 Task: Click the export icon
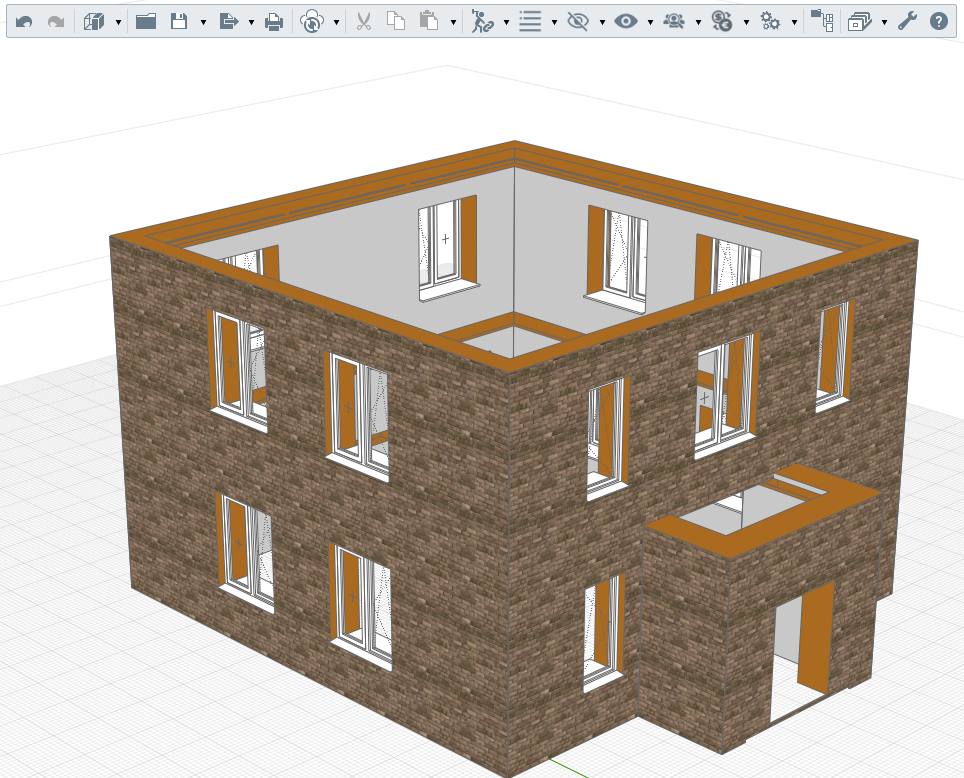tap(228, 22)
